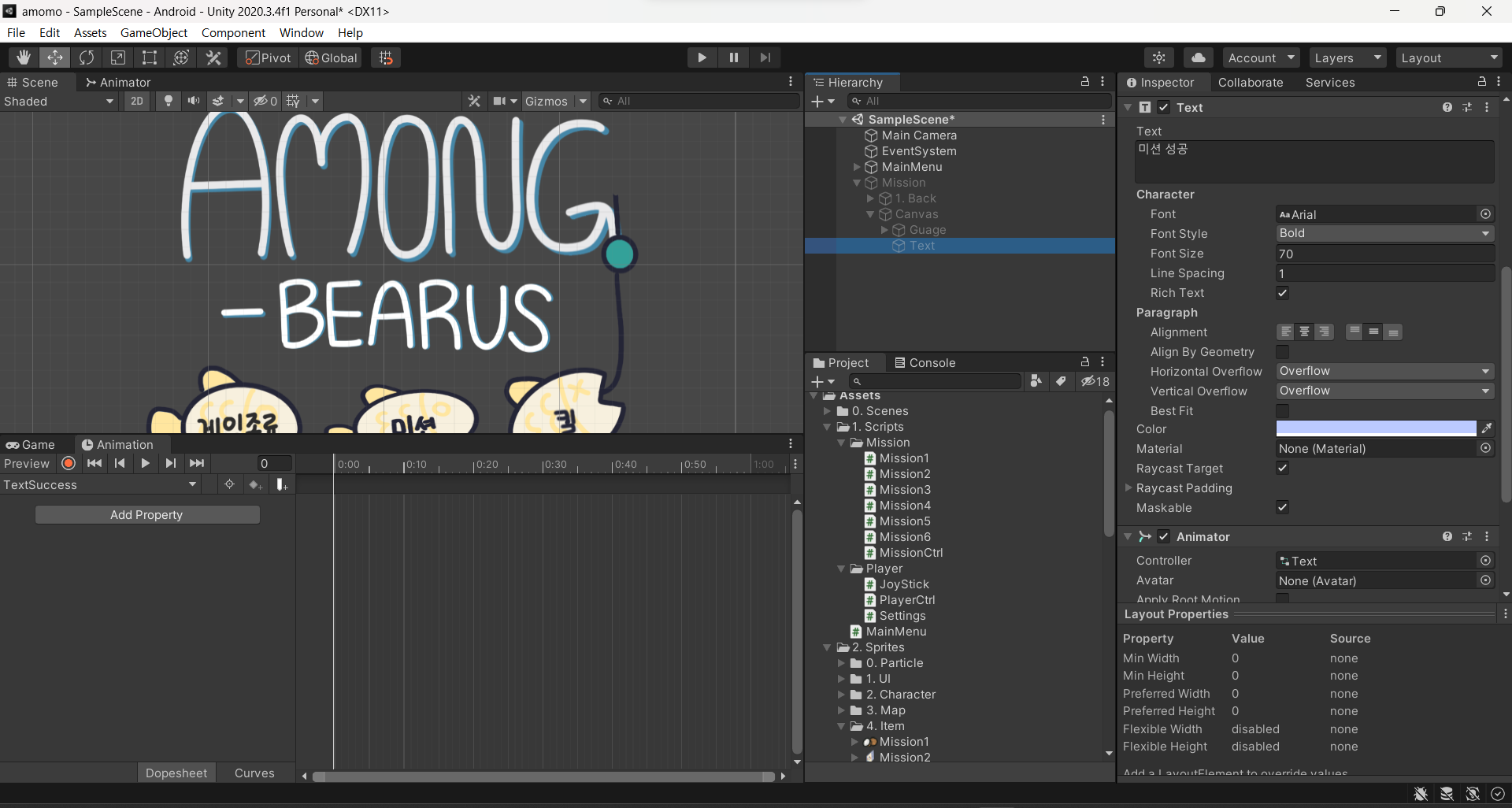
Task: Disable the Animator component checkbox
Action: tap(1164, 536)
